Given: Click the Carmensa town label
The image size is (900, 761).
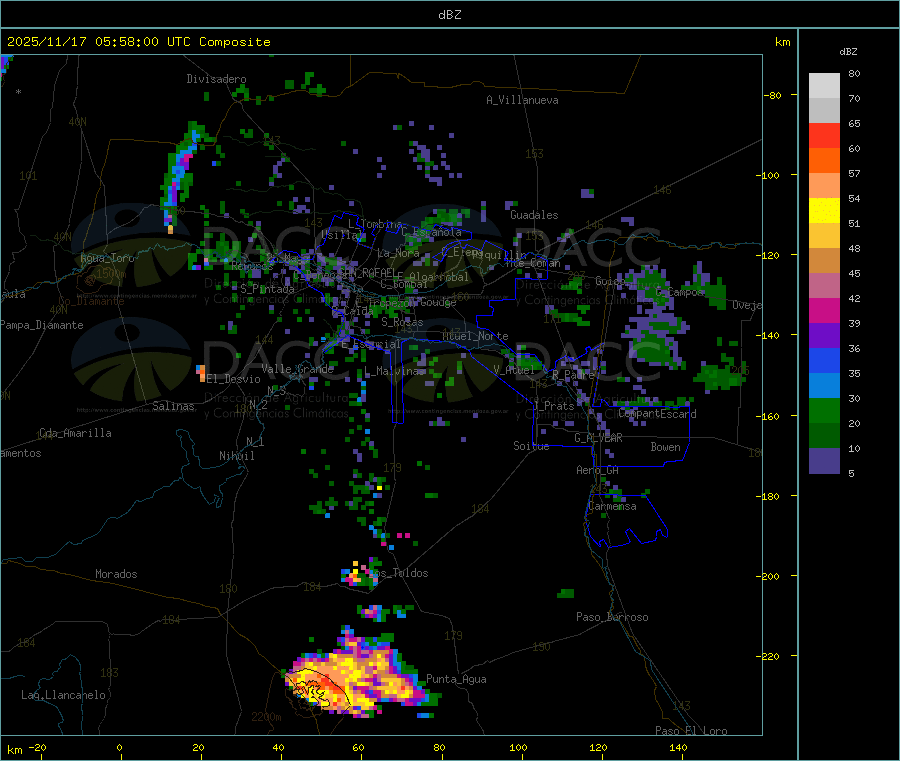Looking at the screenshot, I should point(612,506).
